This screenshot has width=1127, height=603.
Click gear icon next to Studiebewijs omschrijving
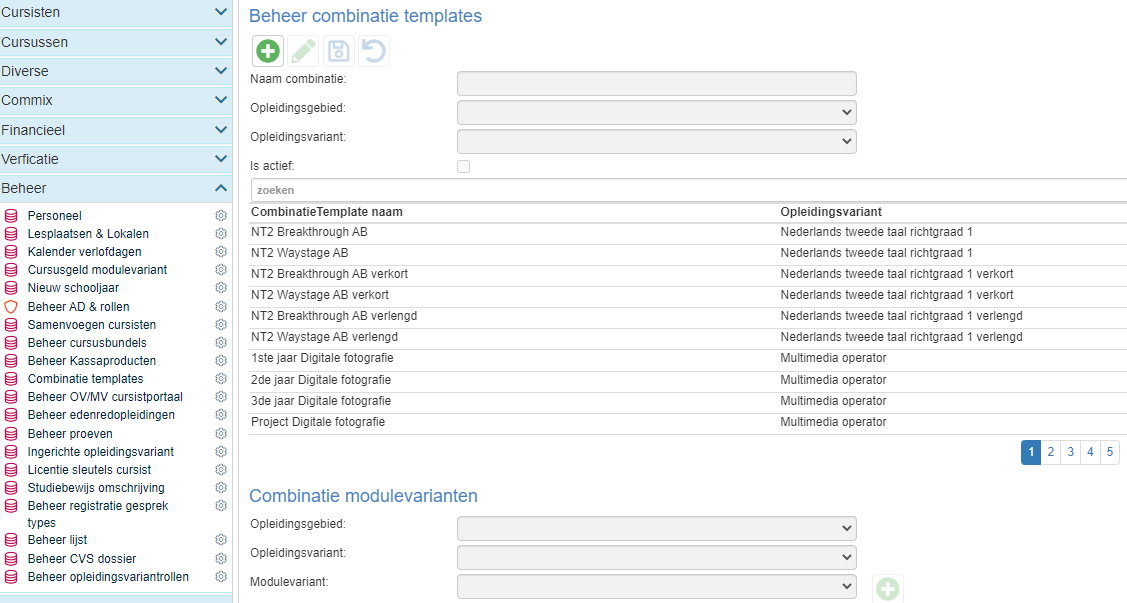click(x=221, y=488)
